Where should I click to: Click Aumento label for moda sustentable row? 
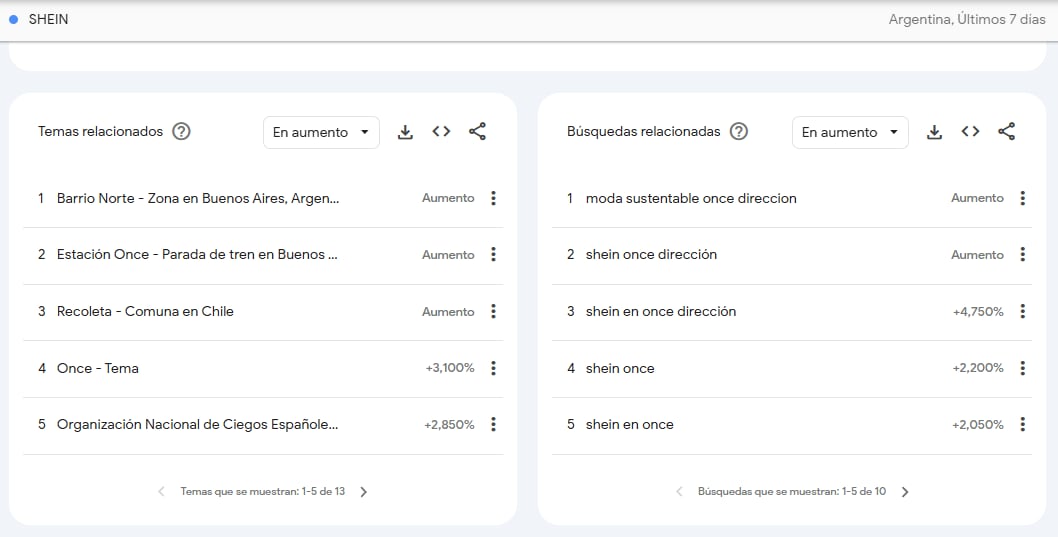pos(978,198)
